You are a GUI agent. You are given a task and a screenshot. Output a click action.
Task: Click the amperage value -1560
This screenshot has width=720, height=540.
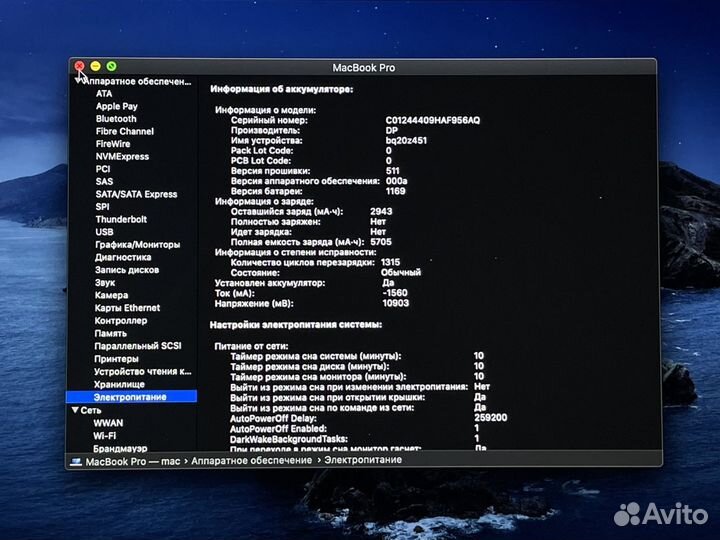point(395,292)
